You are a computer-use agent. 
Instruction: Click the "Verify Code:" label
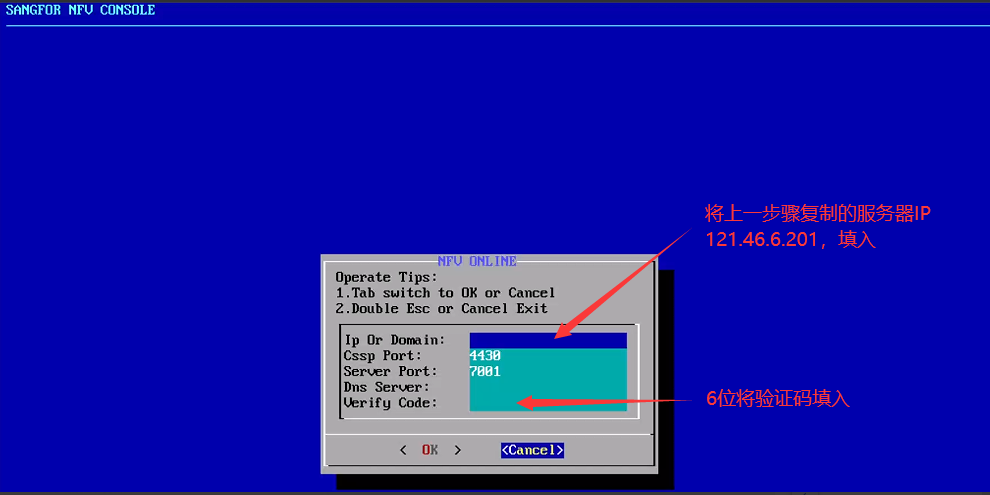click(x=390, y=403)
